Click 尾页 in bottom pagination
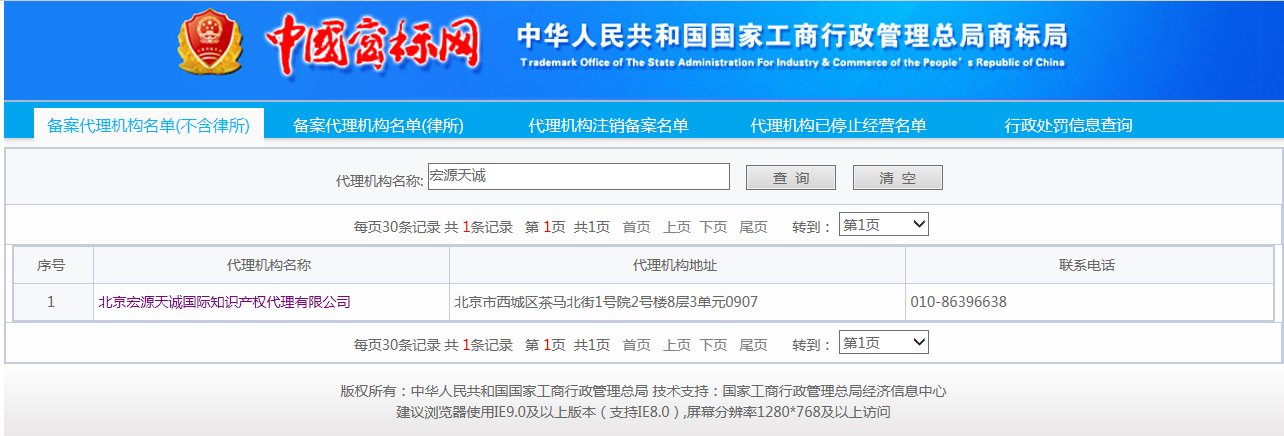Image resolution: width=1284 pixels, height=436 pixels. [753, 345]
